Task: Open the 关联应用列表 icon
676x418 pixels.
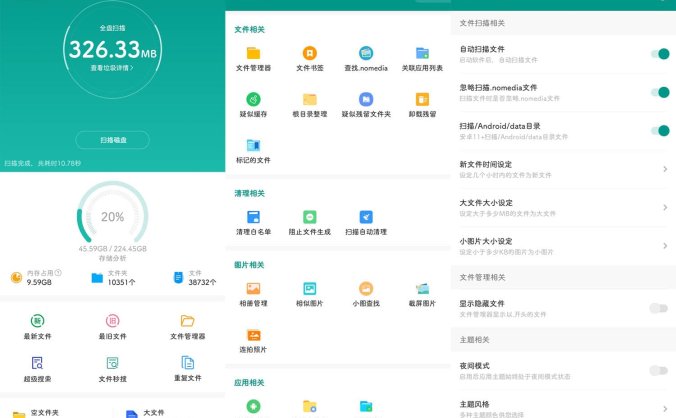Action: coord(422,53)
